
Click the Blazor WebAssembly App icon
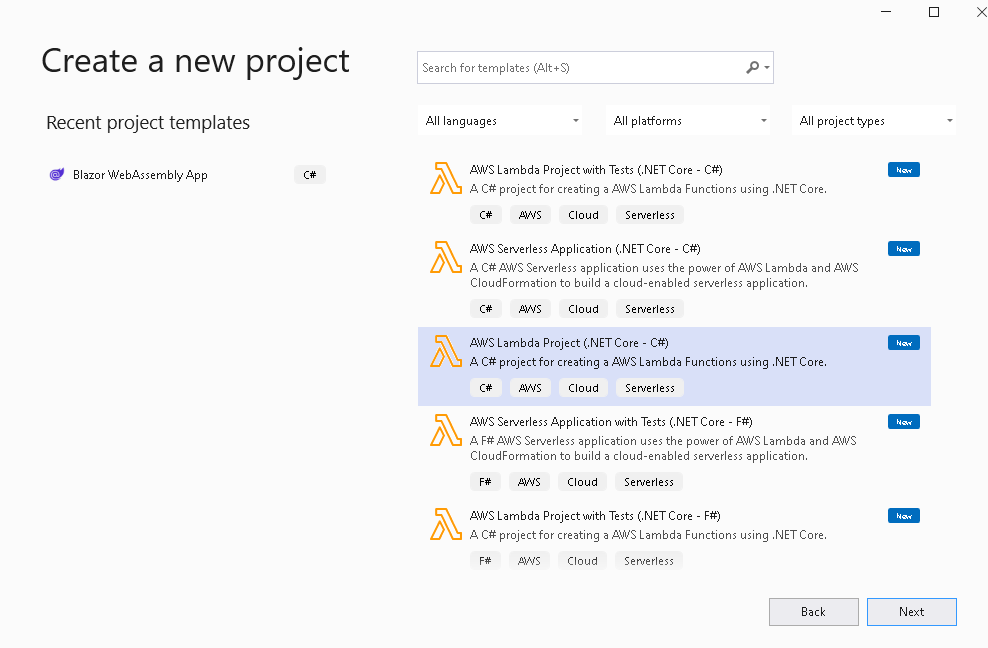coord(57,175)
